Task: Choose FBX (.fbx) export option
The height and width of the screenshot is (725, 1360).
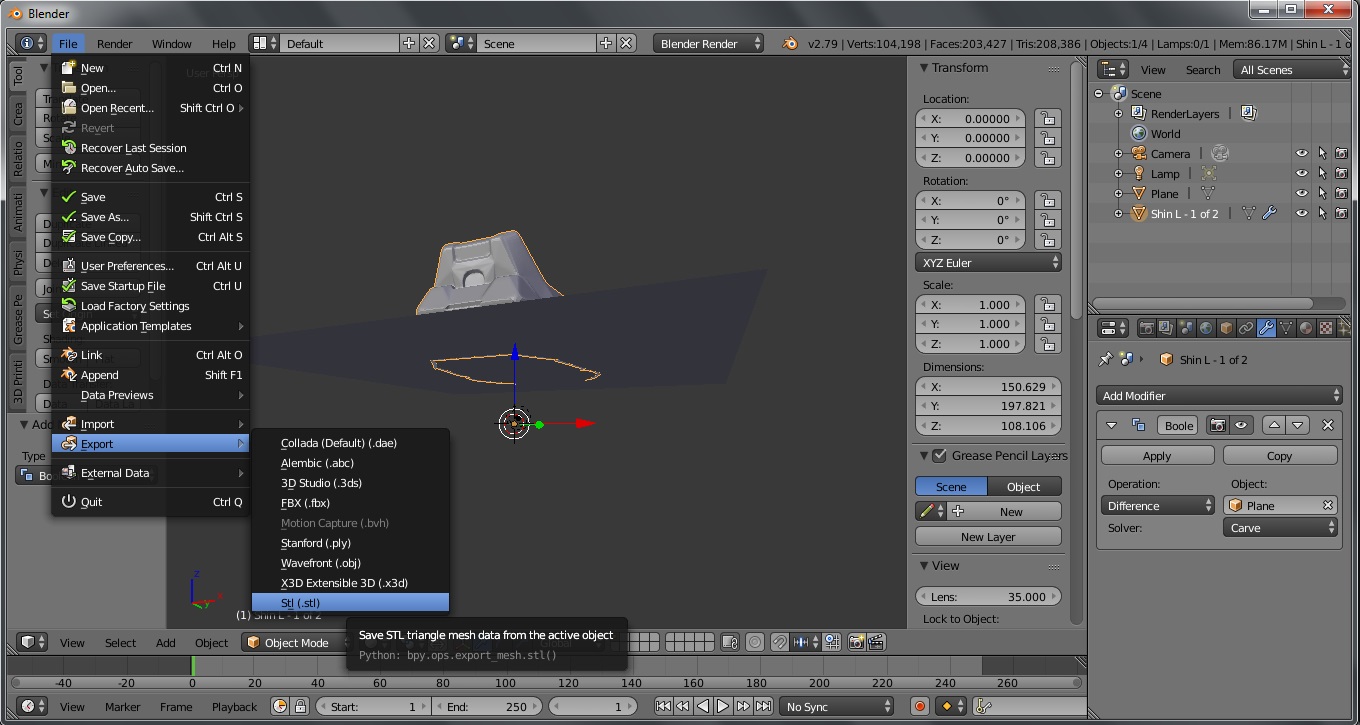Action: 350,502
